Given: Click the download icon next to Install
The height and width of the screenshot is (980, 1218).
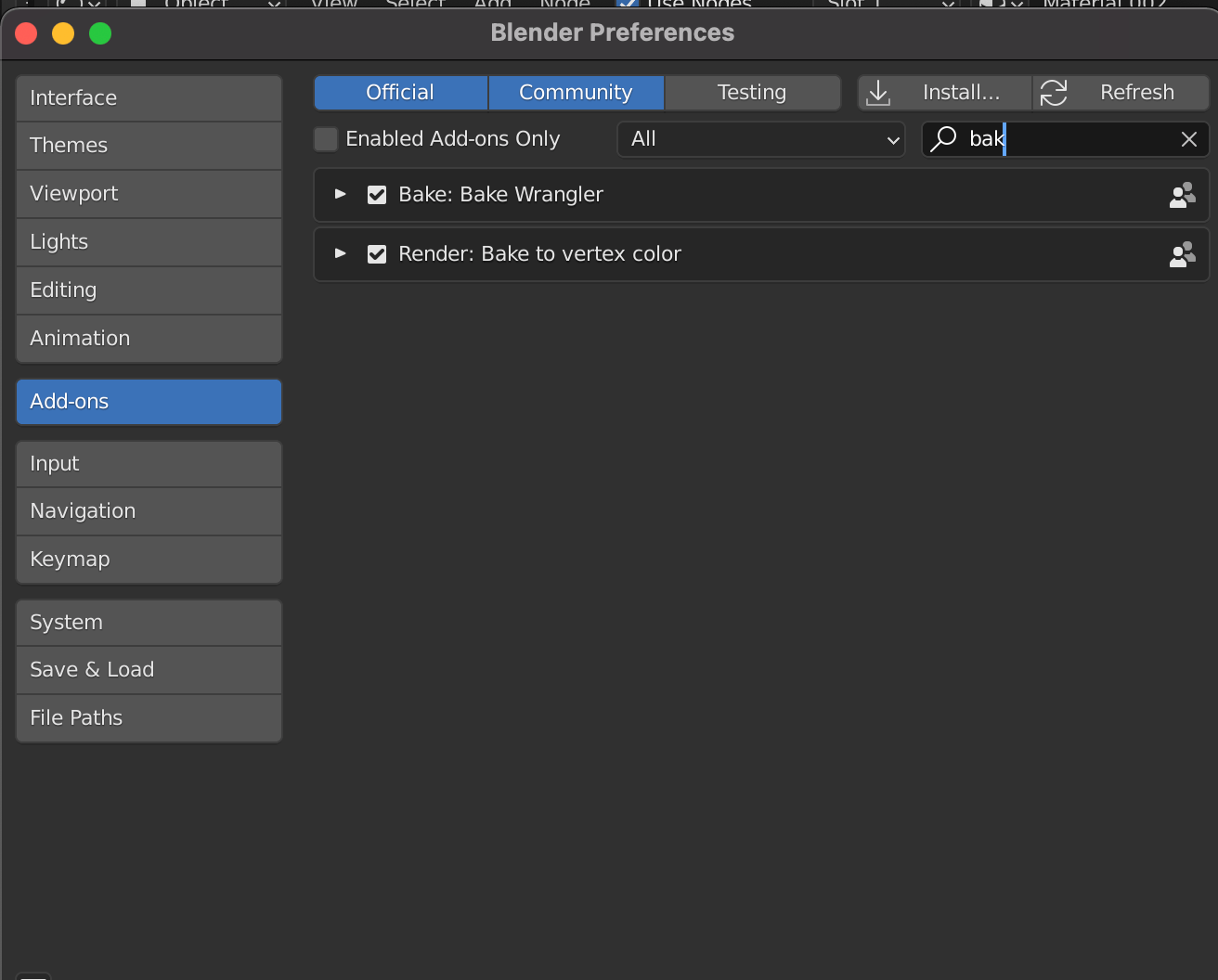Looking at the screenshot, I should tap(878, 93).
